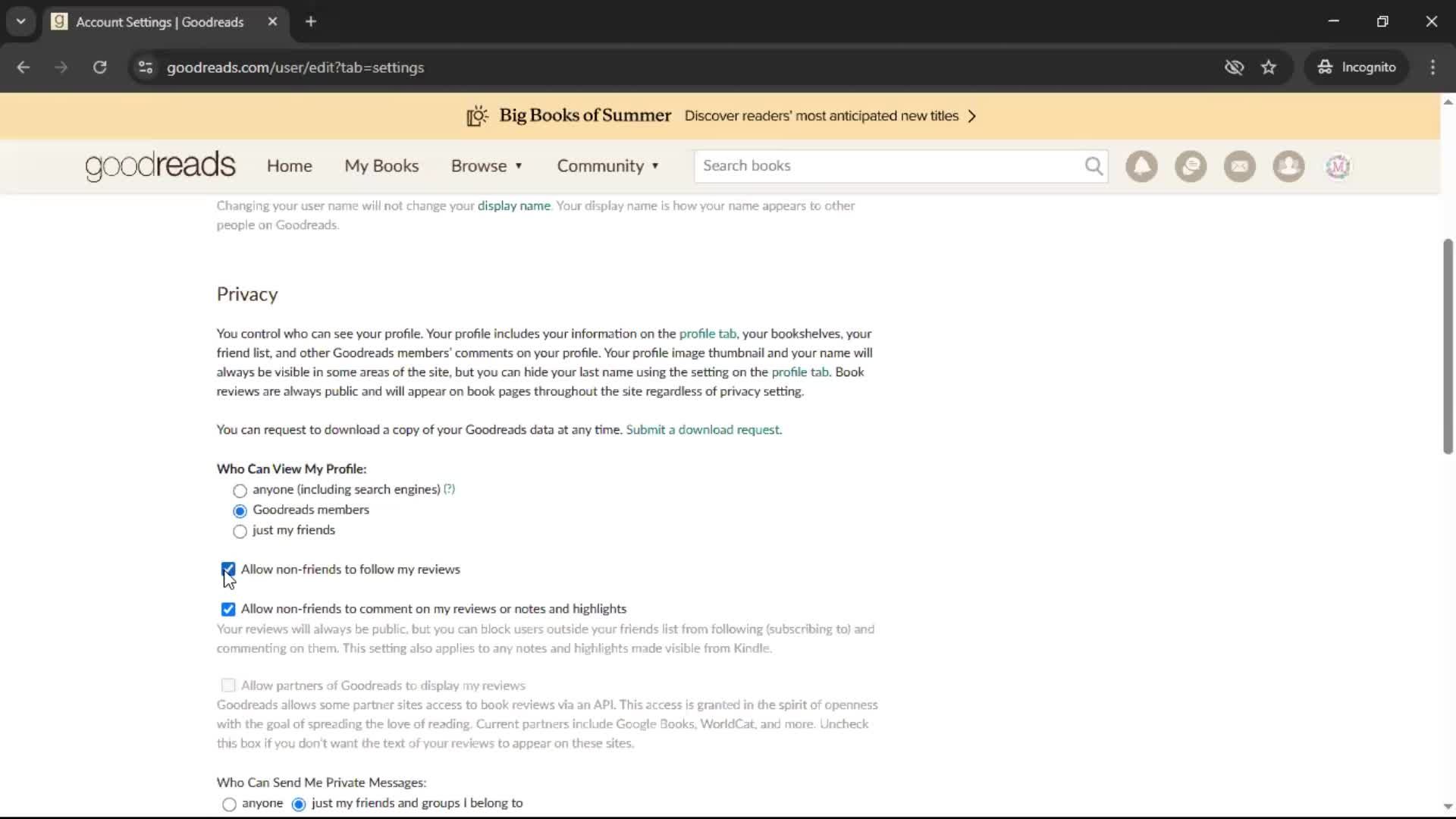Toggle 'Allow non-friends to follow my reviews'
Image resolution: width=1456 pixels, height=819 pixels.
click(x=228, y=570)
